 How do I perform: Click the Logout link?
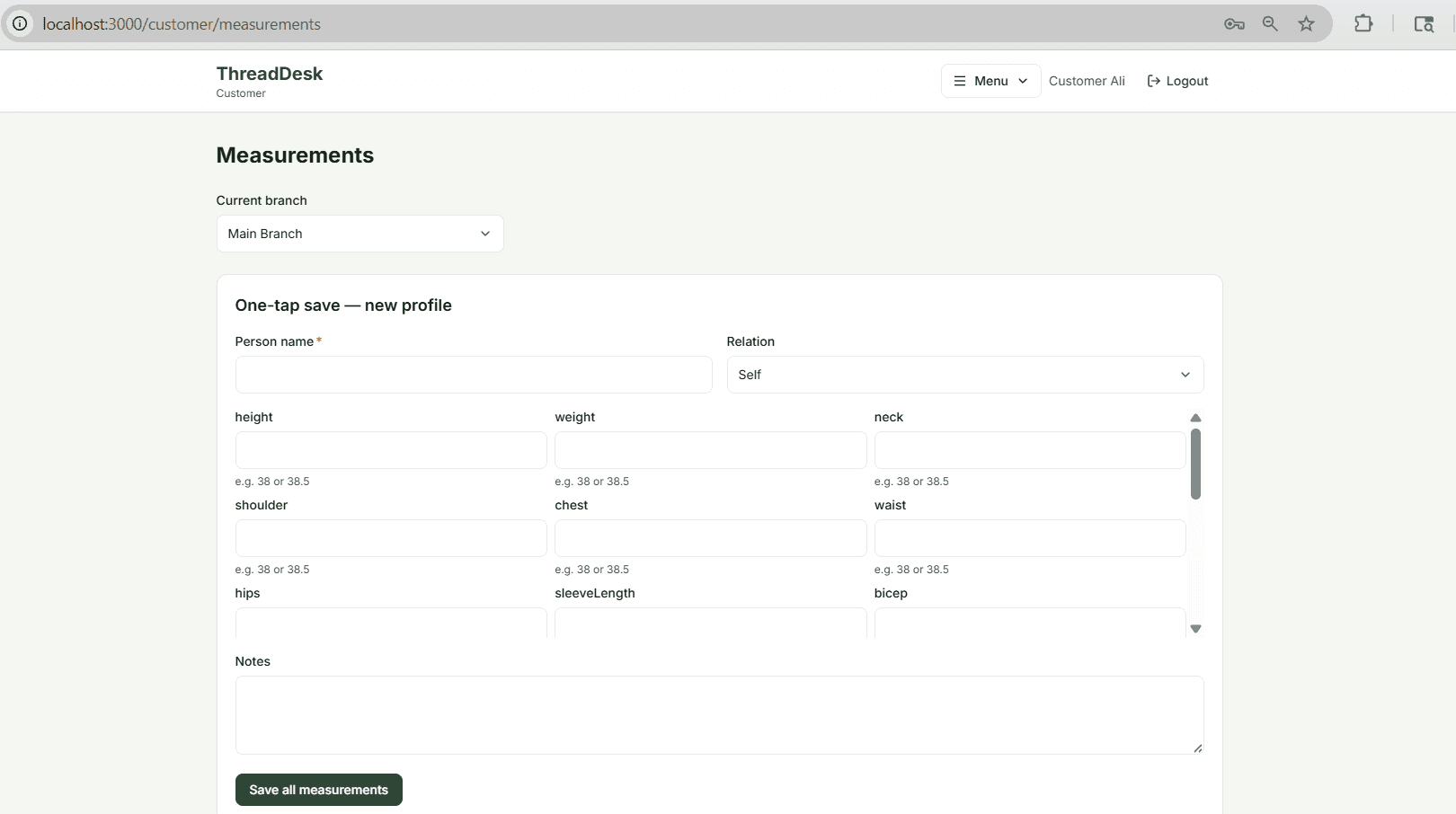pos(1177,81)
